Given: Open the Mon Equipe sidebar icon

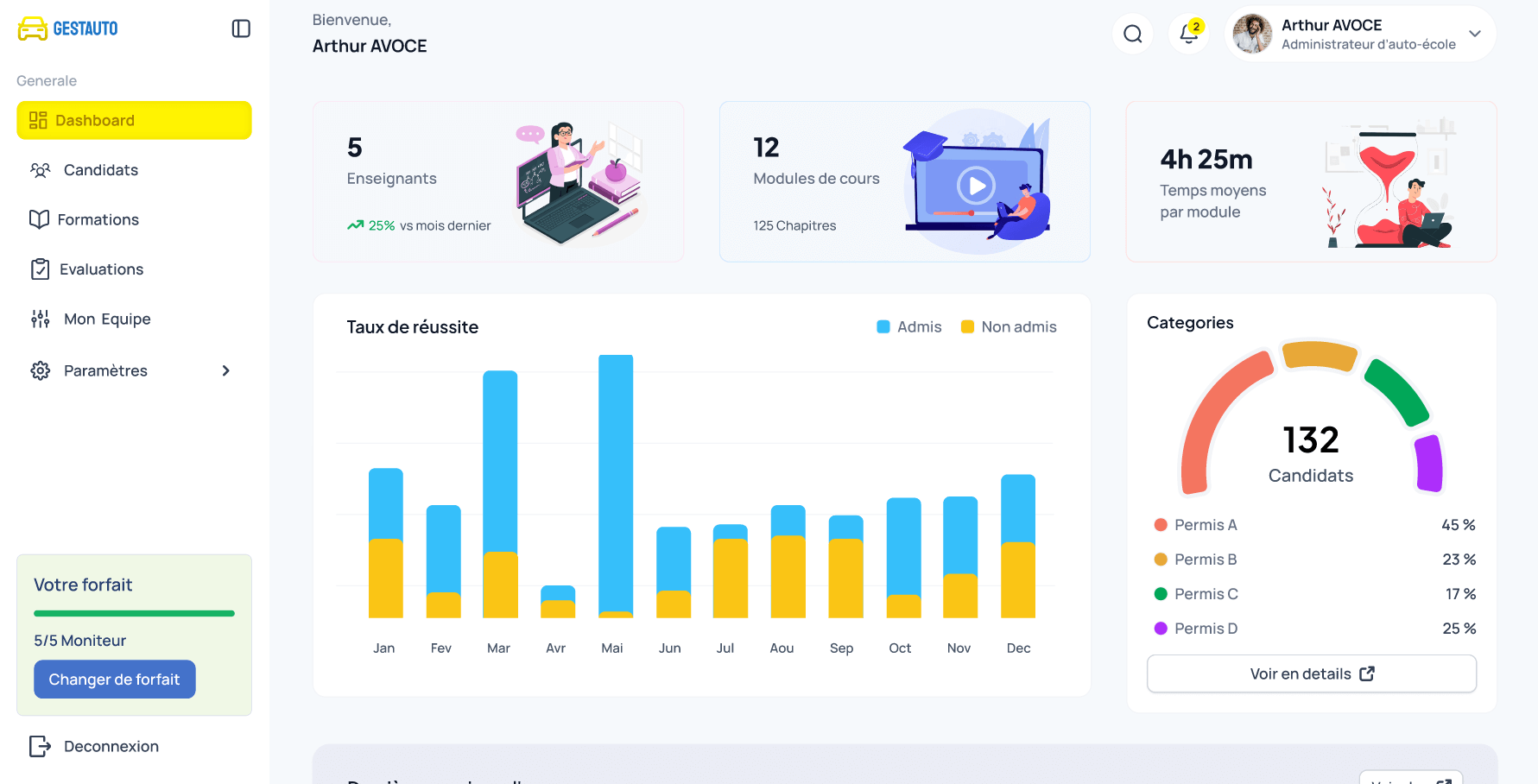Looking at the screenshot, I should pos(40,319).
